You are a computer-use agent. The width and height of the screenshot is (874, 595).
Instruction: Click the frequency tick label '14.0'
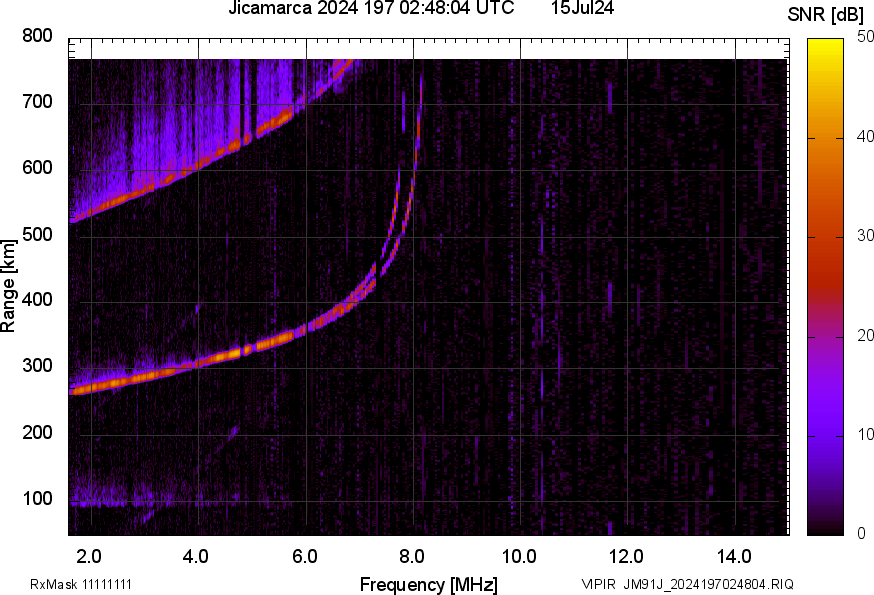pyautogui.click(x=734, y=557)
